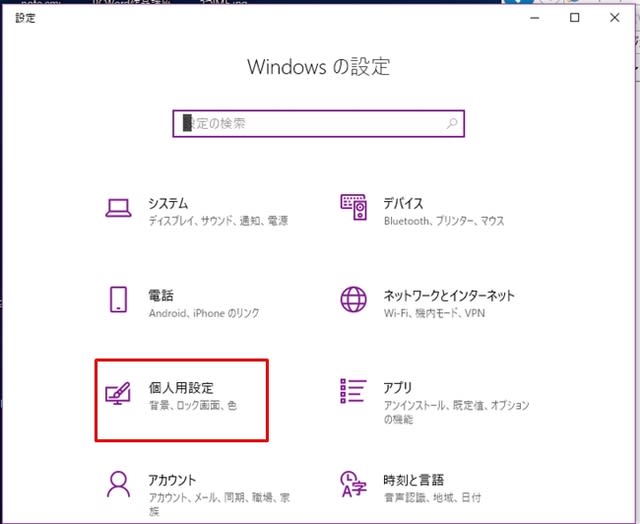The width and height of the screenshot is (640, 524).
Task: Click the 設定の検索 search field
Action: pos(319,124)
